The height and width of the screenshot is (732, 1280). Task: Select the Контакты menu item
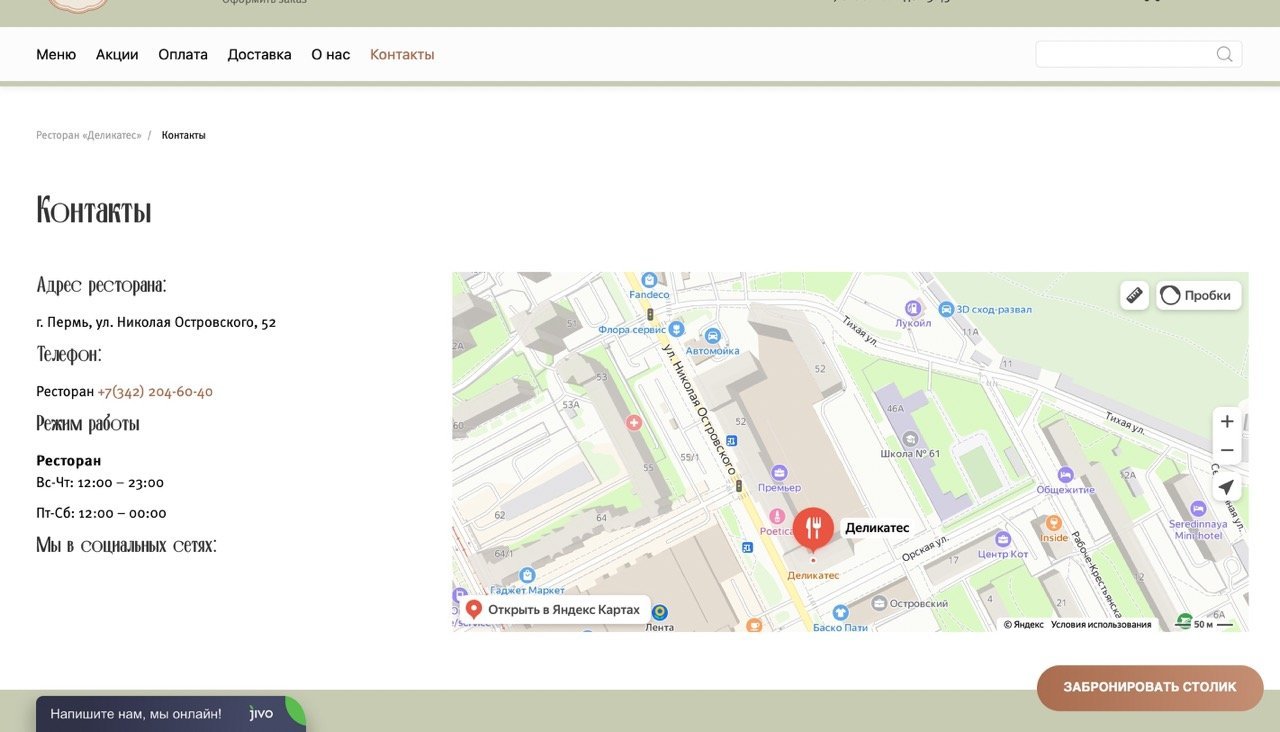pos(402,54)
